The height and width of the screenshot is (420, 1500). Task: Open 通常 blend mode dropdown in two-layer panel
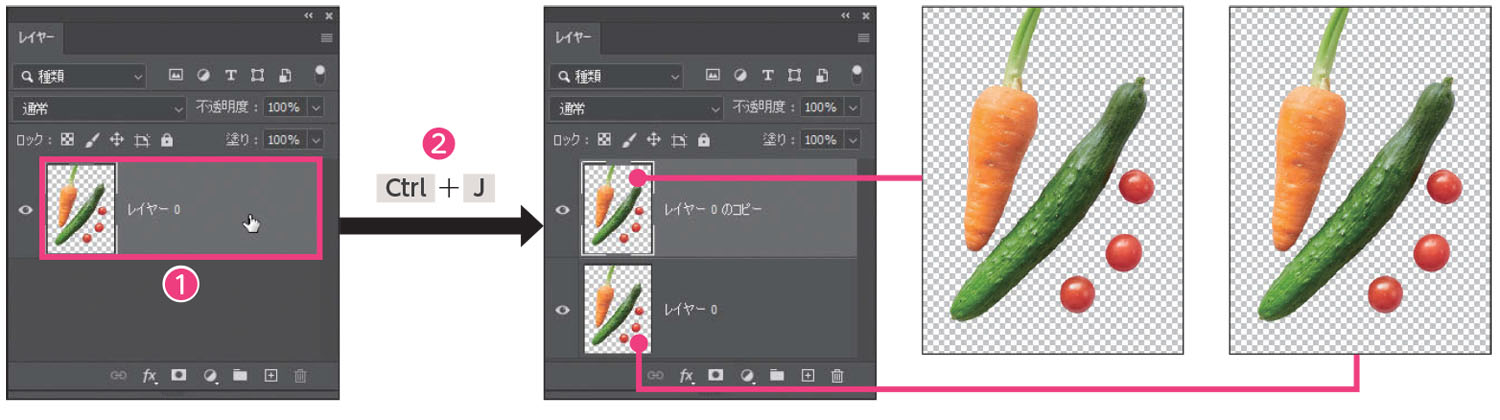point(638,108)
